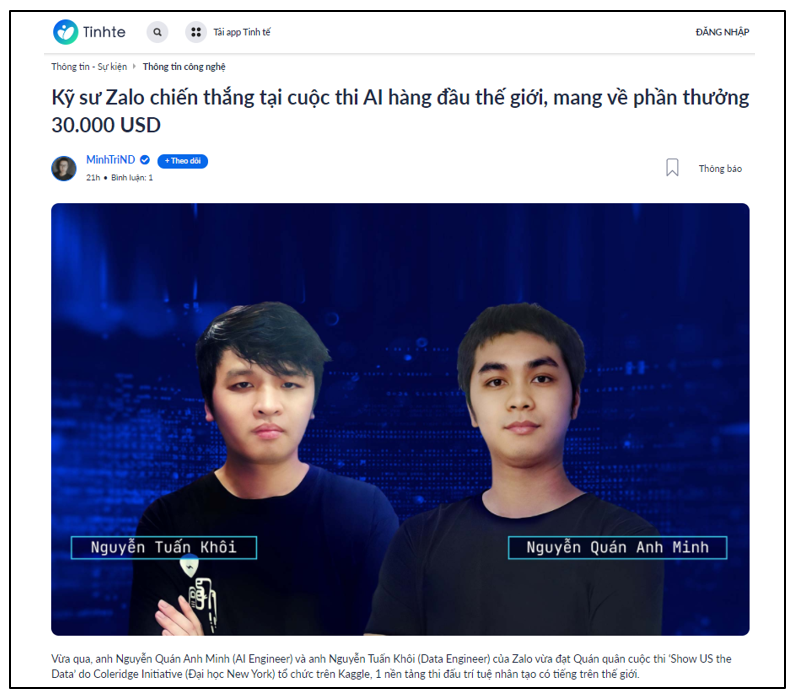The image size is (800, 698).
Task: Click the Tinhte site name text
Action: [104, 32]
